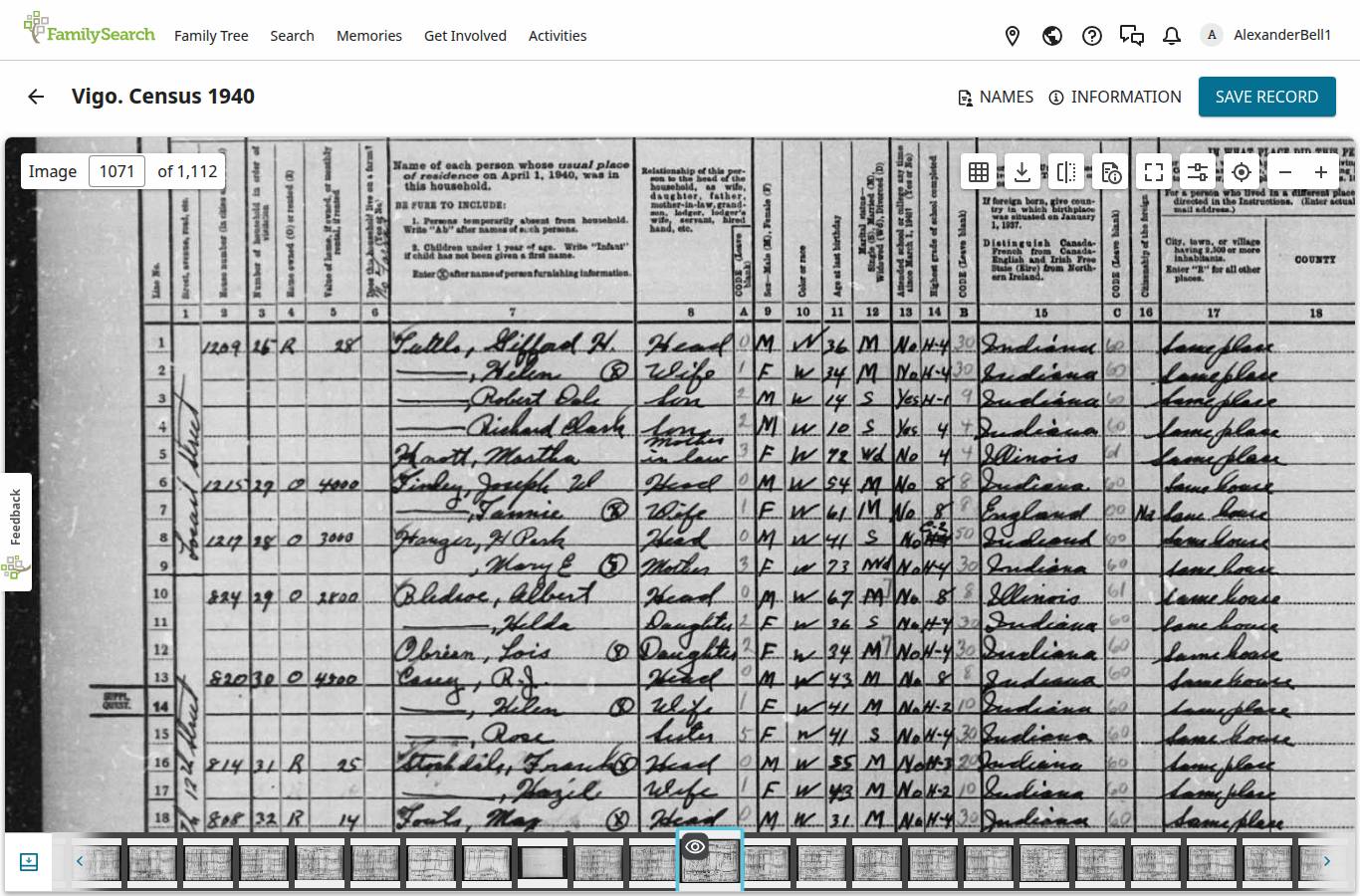Image resolution: width=1360 pixels, height=896 pixels.
Task: Open the location pin icon in header
Action: coord(1013,36)
